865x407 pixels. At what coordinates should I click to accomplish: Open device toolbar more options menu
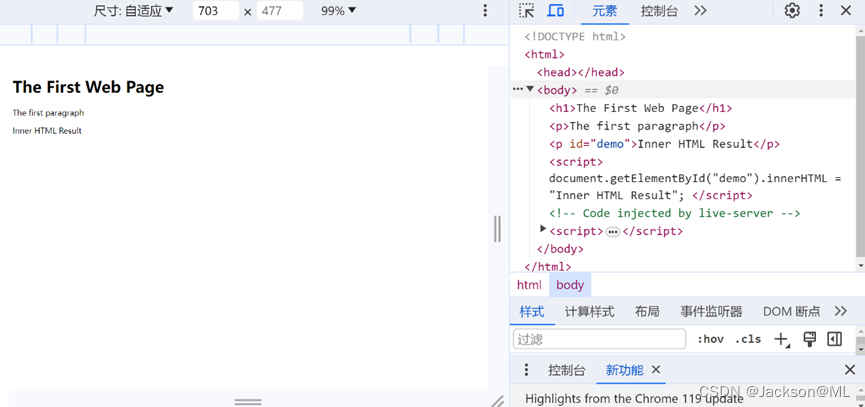pos(485,10)
